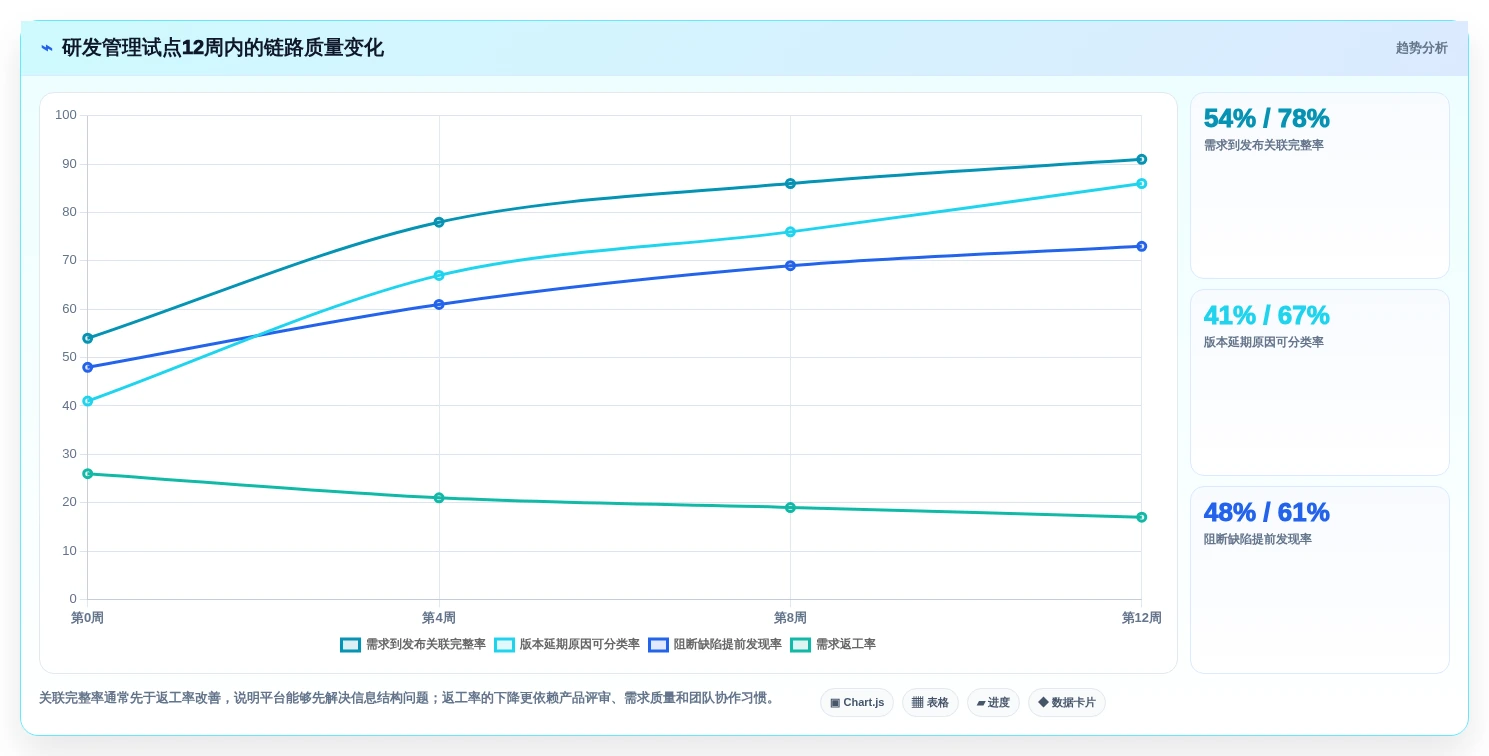
Task: Select the 数据卡片 tag chip
Action: [1067, 703]
